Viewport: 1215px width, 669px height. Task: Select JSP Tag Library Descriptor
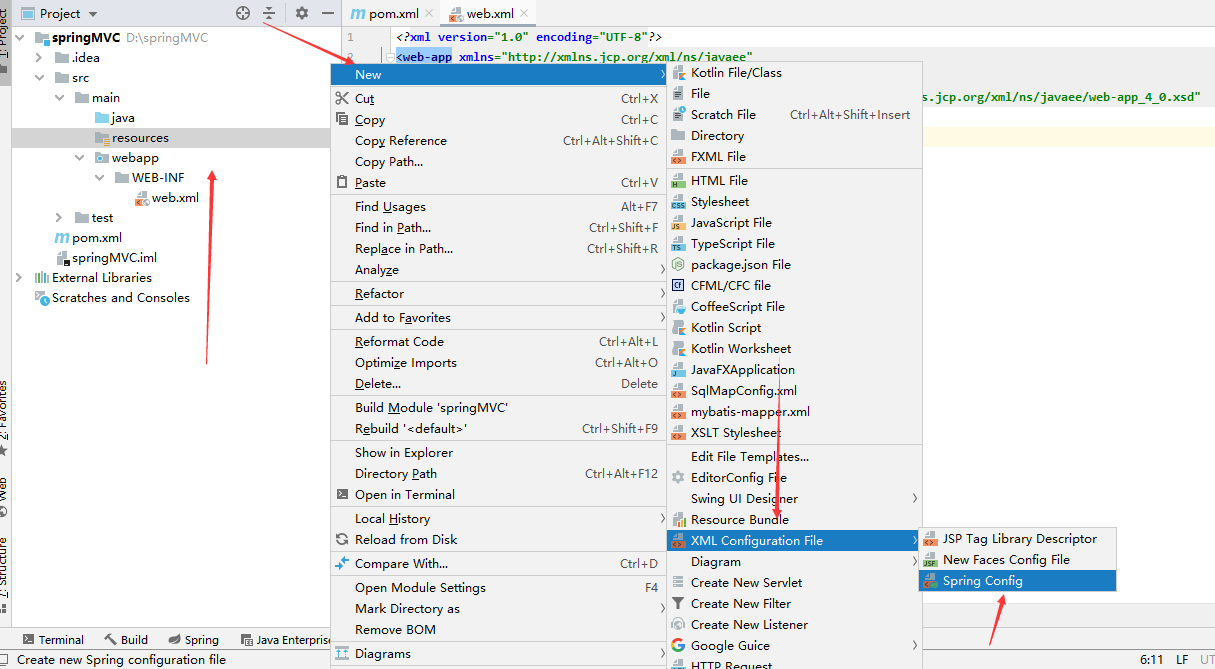pos(1018,539)
